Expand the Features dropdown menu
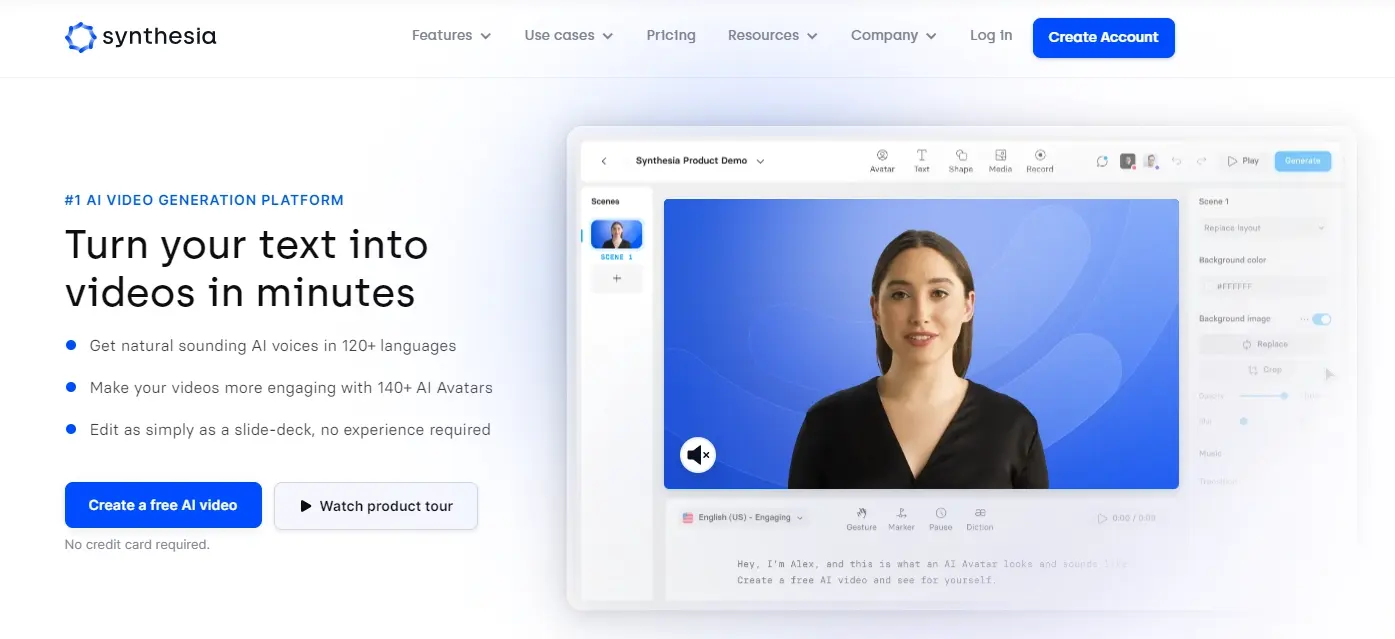Screen dimensions: 1395x639 pos(451,35)
